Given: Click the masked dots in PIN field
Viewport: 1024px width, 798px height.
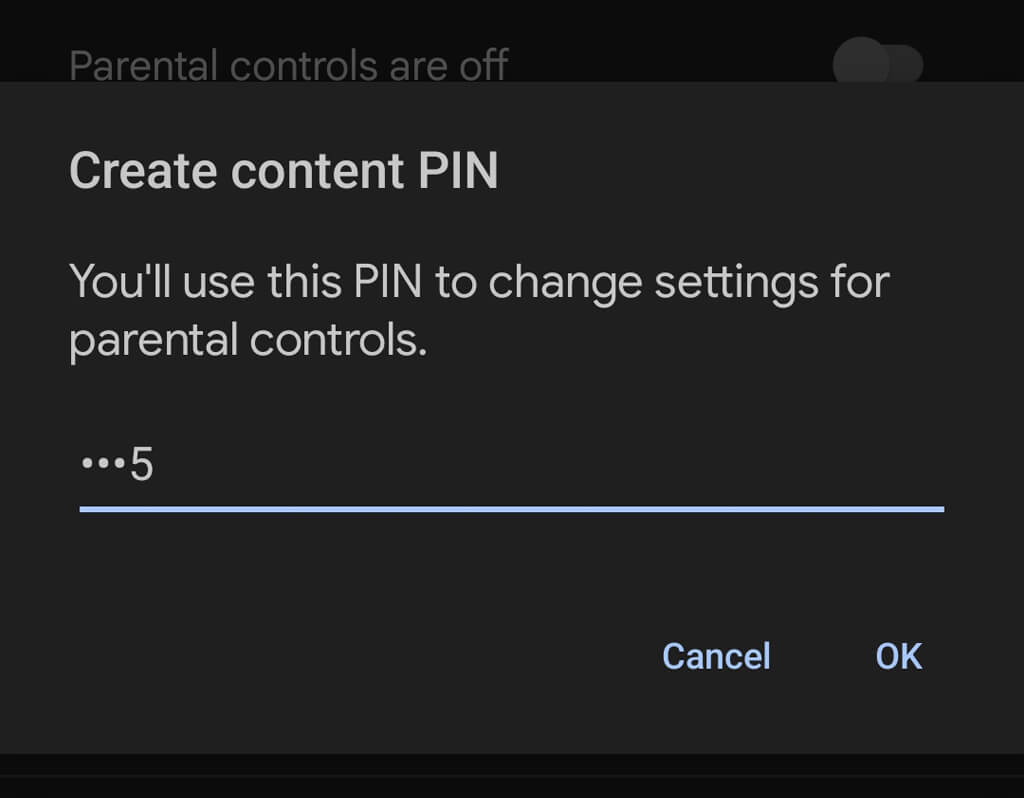Looking at the screenshot, I should point(104,466).
